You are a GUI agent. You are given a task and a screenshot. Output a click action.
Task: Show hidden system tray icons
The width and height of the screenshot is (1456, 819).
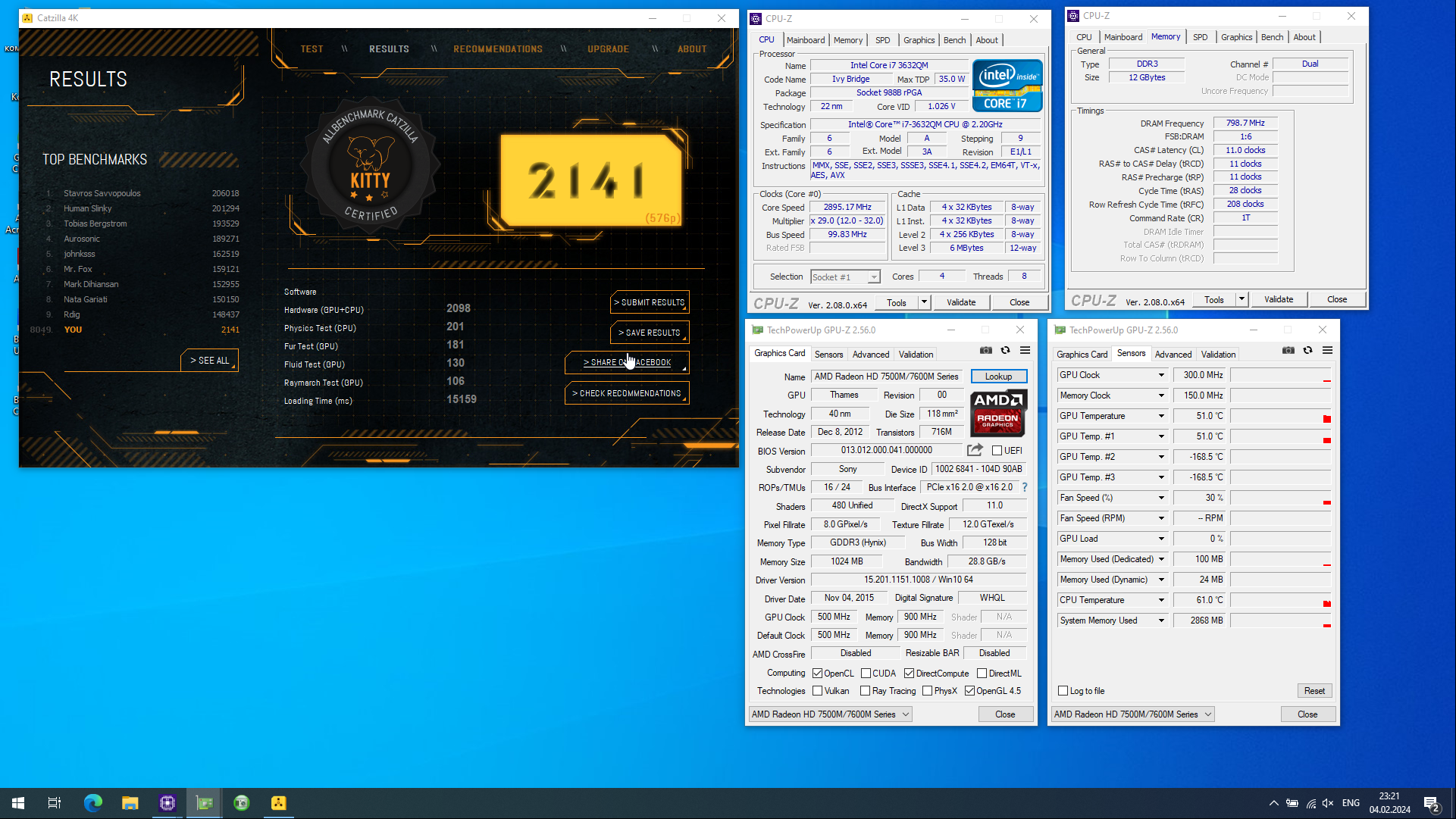point(1274,803)
